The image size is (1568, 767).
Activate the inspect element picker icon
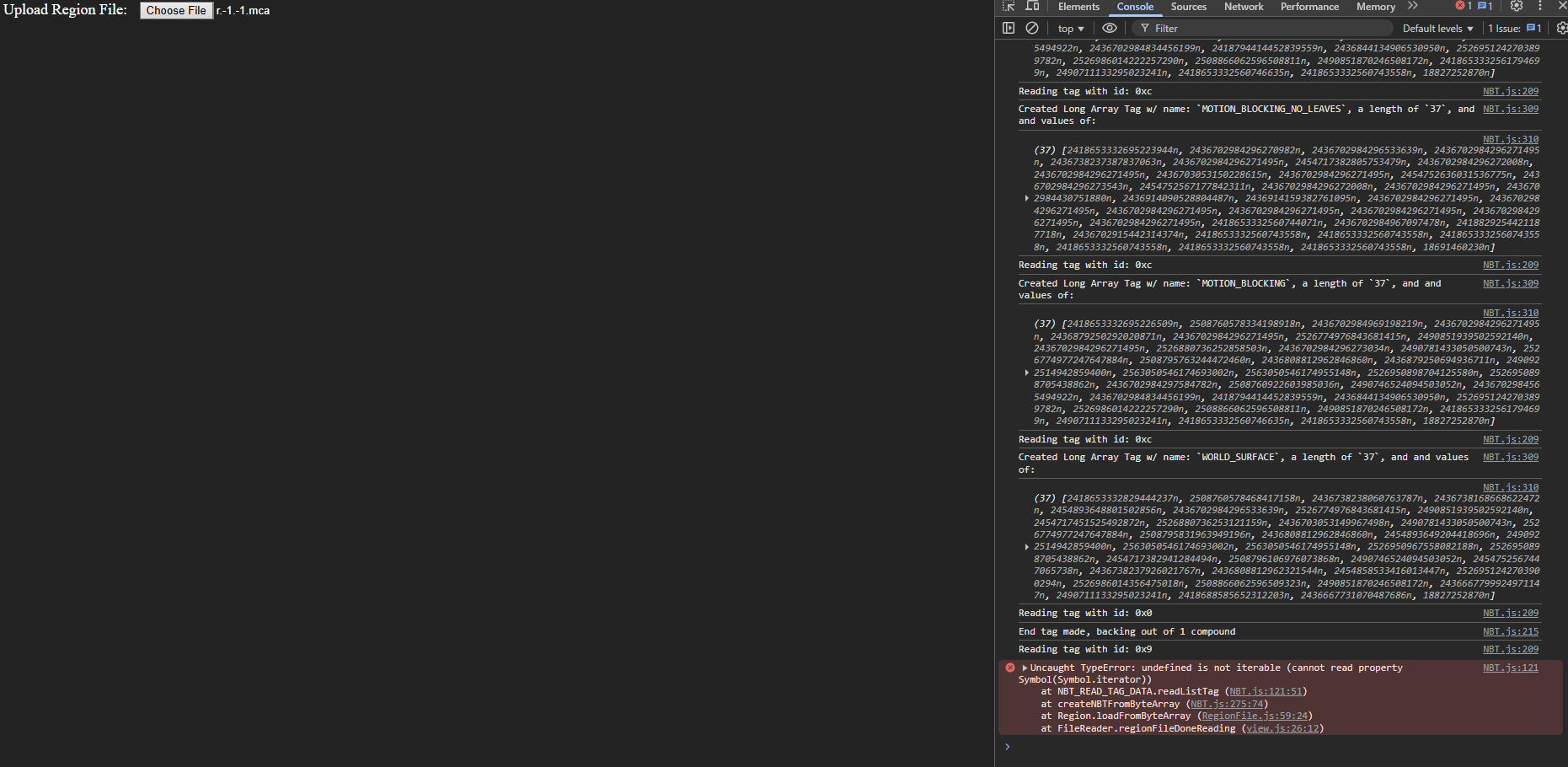coord(1009,7)
